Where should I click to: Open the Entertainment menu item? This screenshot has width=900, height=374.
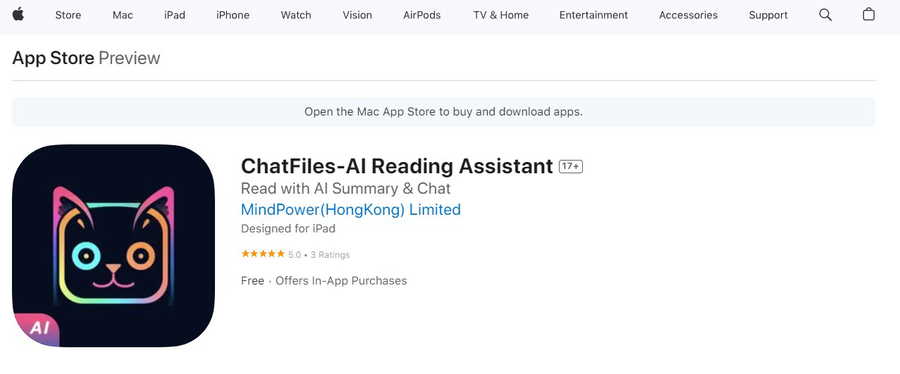pyautogui.click(x=593, y=15)
